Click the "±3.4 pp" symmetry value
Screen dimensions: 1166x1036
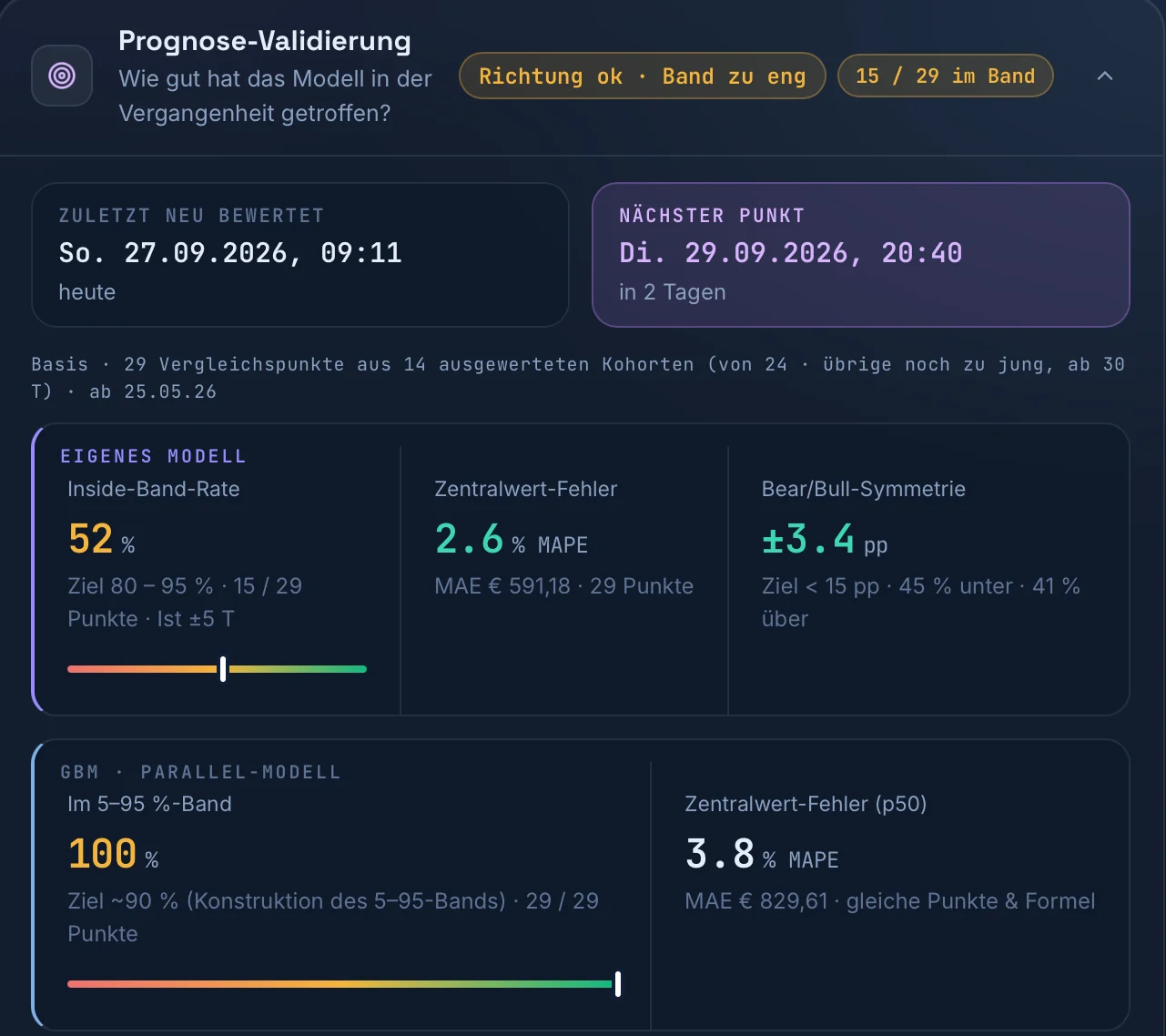coord(825,539)
